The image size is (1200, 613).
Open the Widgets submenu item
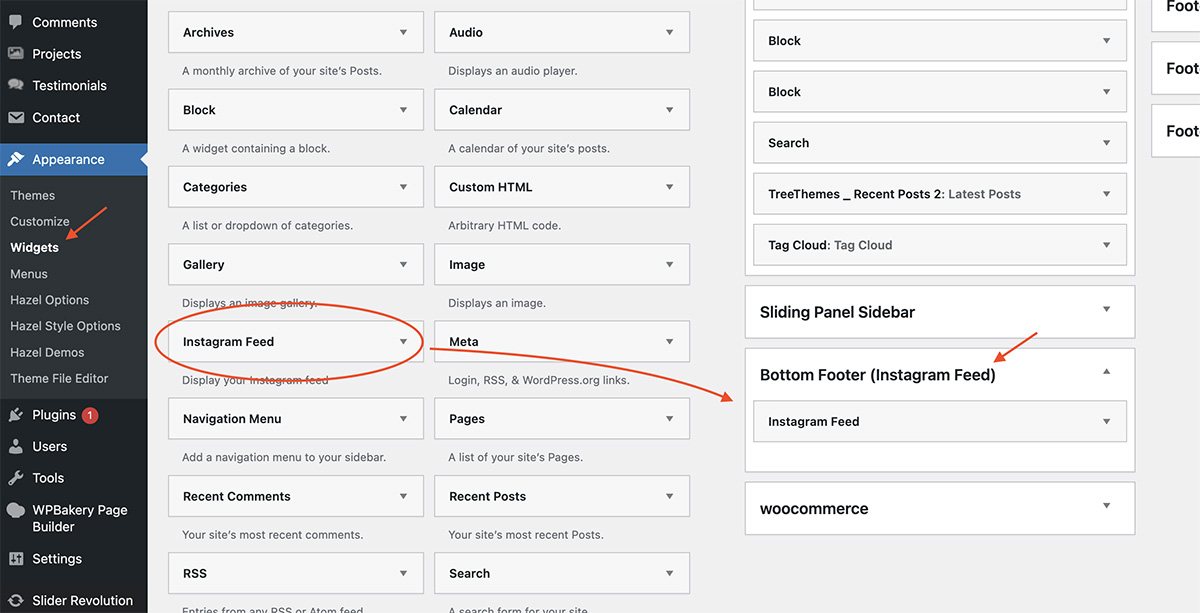pos(34,248)
